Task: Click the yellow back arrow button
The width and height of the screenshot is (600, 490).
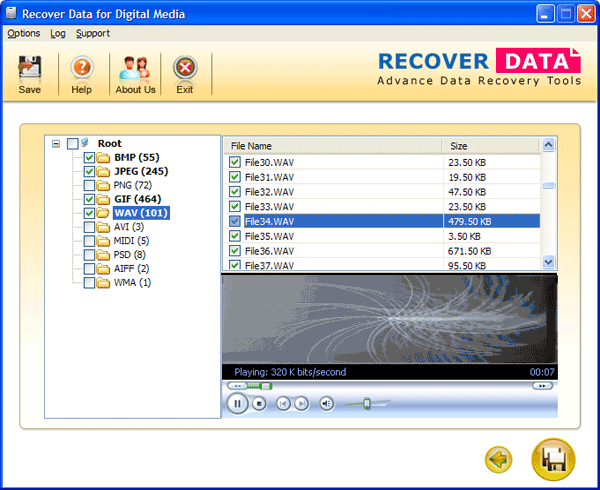Action: tap(498, 460)
